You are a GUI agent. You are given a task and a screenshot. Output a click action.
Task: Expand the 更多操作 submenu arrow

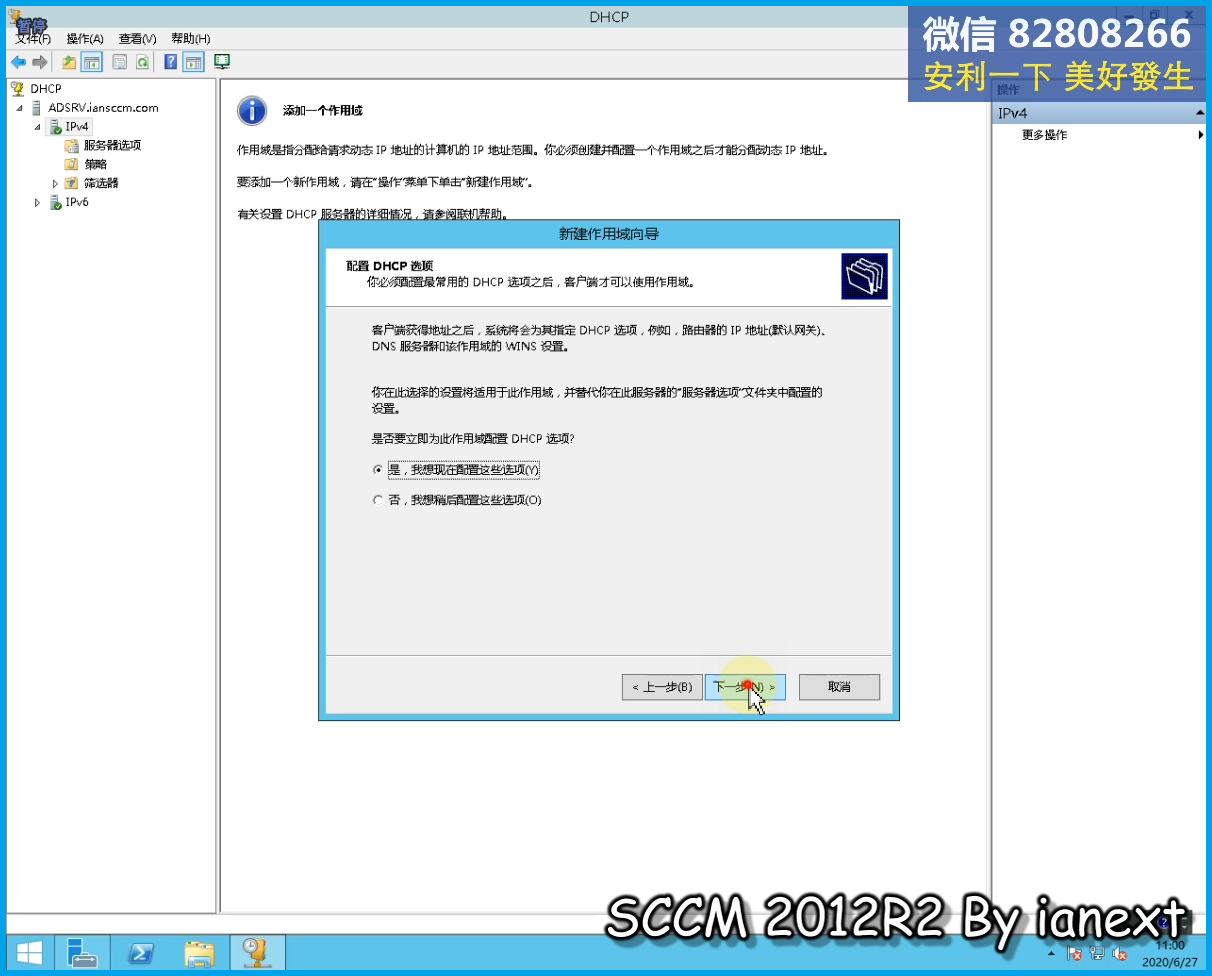(1200, 135)
